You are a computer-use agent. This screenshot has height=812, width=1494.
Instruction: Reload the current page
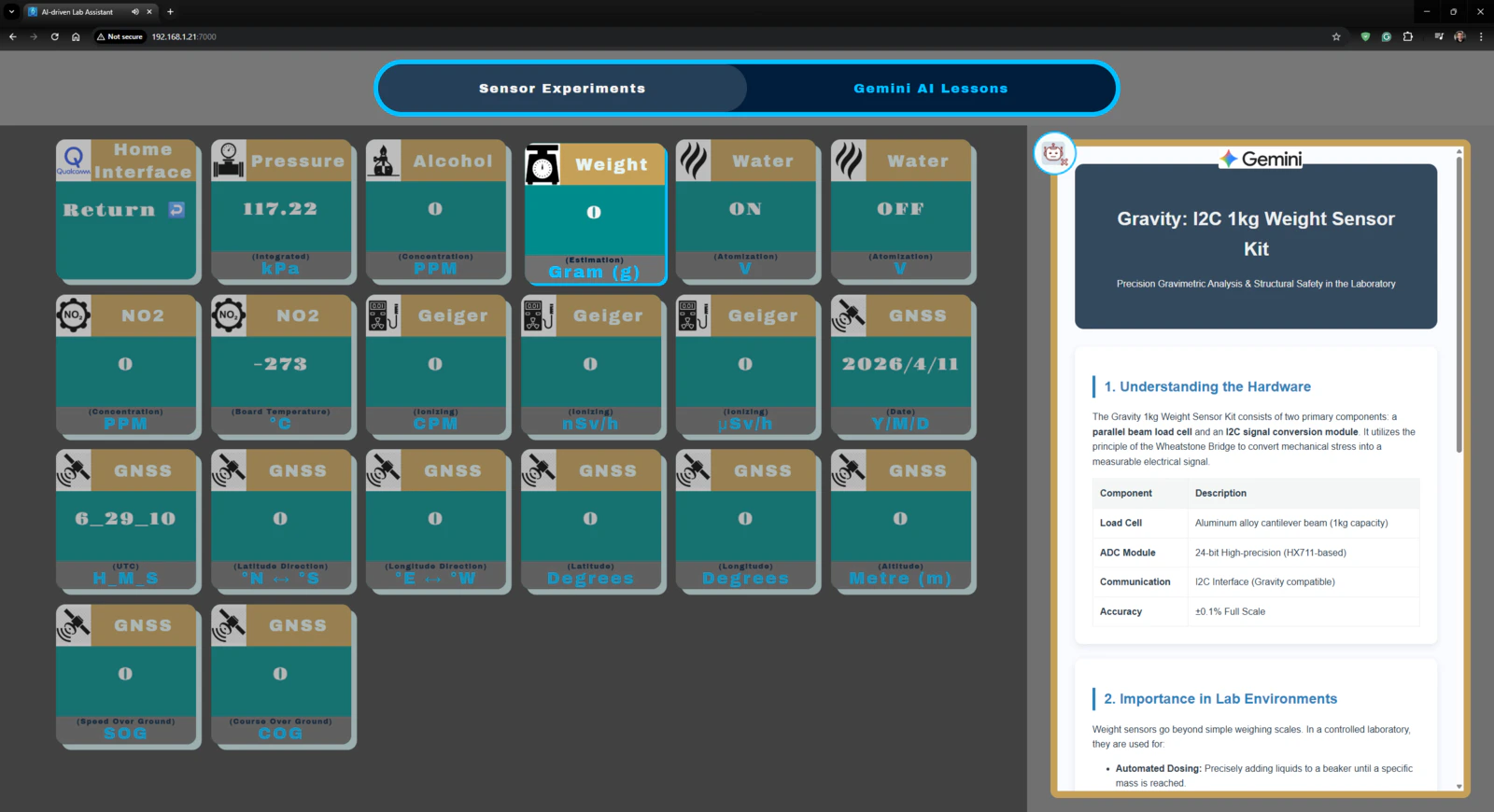(55, 37)
